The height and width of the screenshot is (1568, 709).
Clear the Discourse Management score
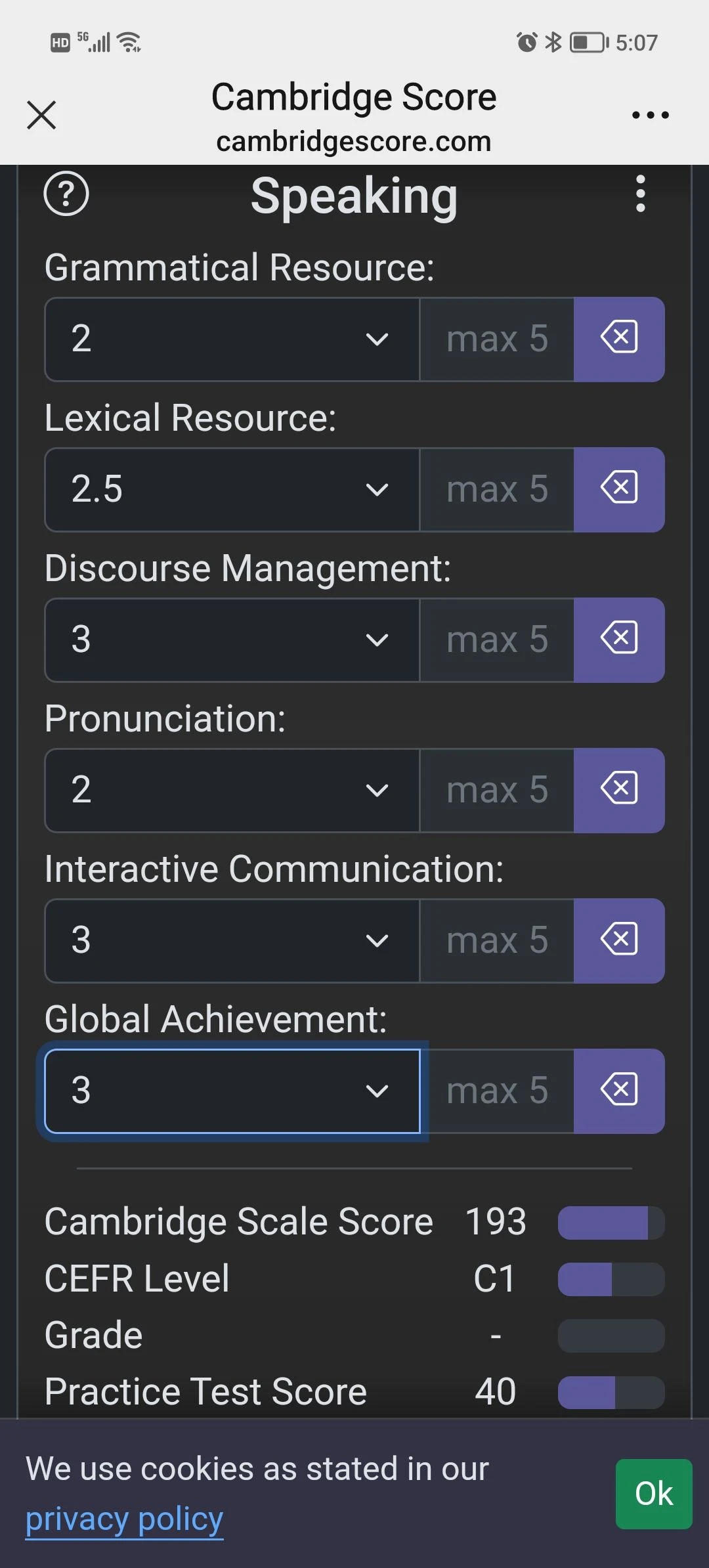[619, 640]
